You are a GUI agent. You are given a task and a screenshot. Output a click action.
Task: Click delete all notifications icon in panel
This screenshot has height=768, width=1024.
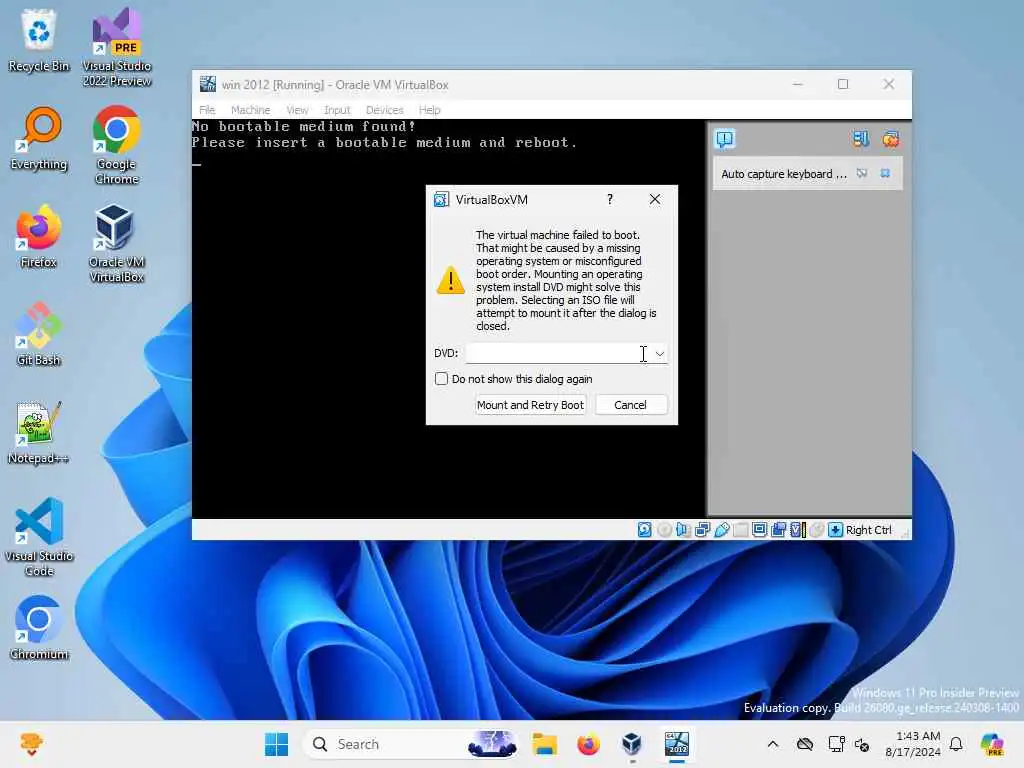(x=891, y=139)
